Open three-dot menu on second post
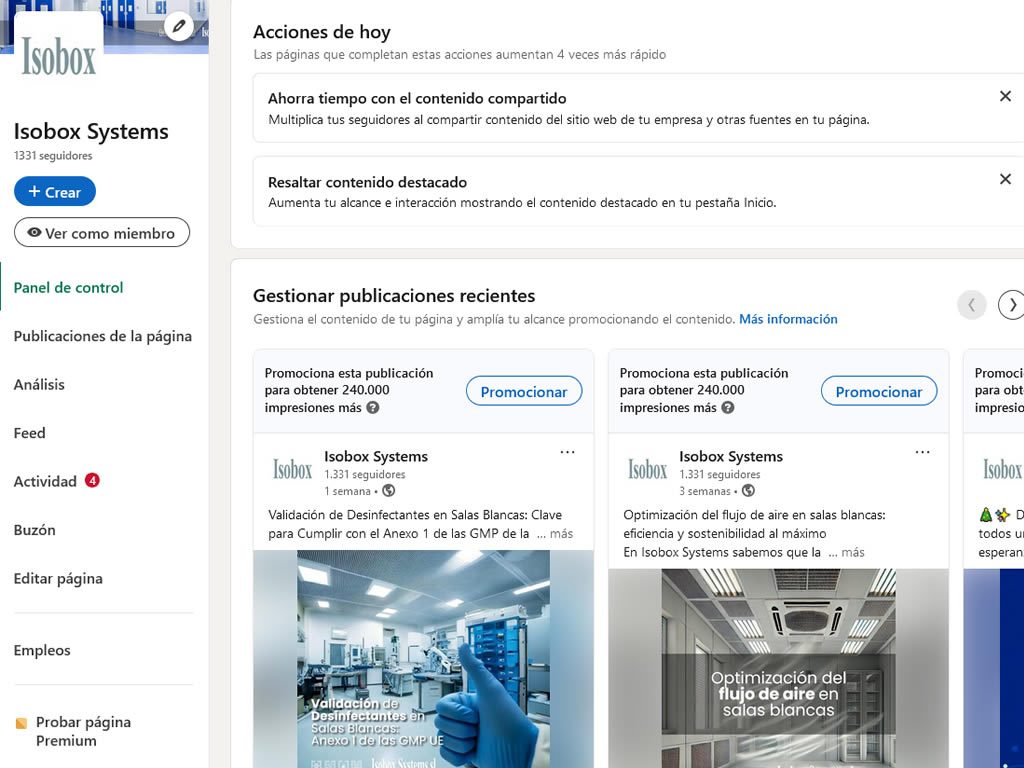 [922, 453]
